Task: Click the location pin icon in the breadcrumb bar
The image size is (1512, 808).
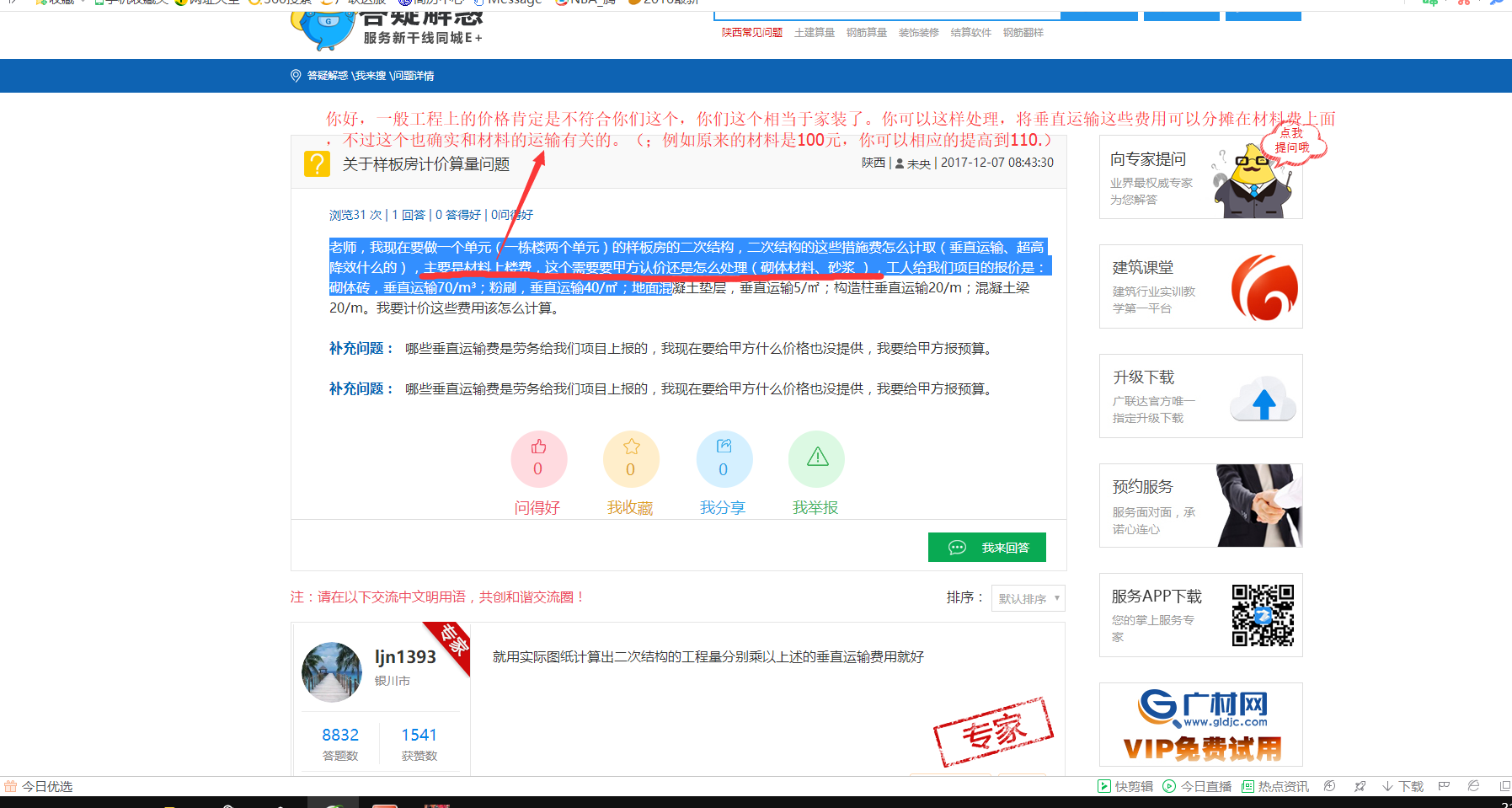Action: 296,76
